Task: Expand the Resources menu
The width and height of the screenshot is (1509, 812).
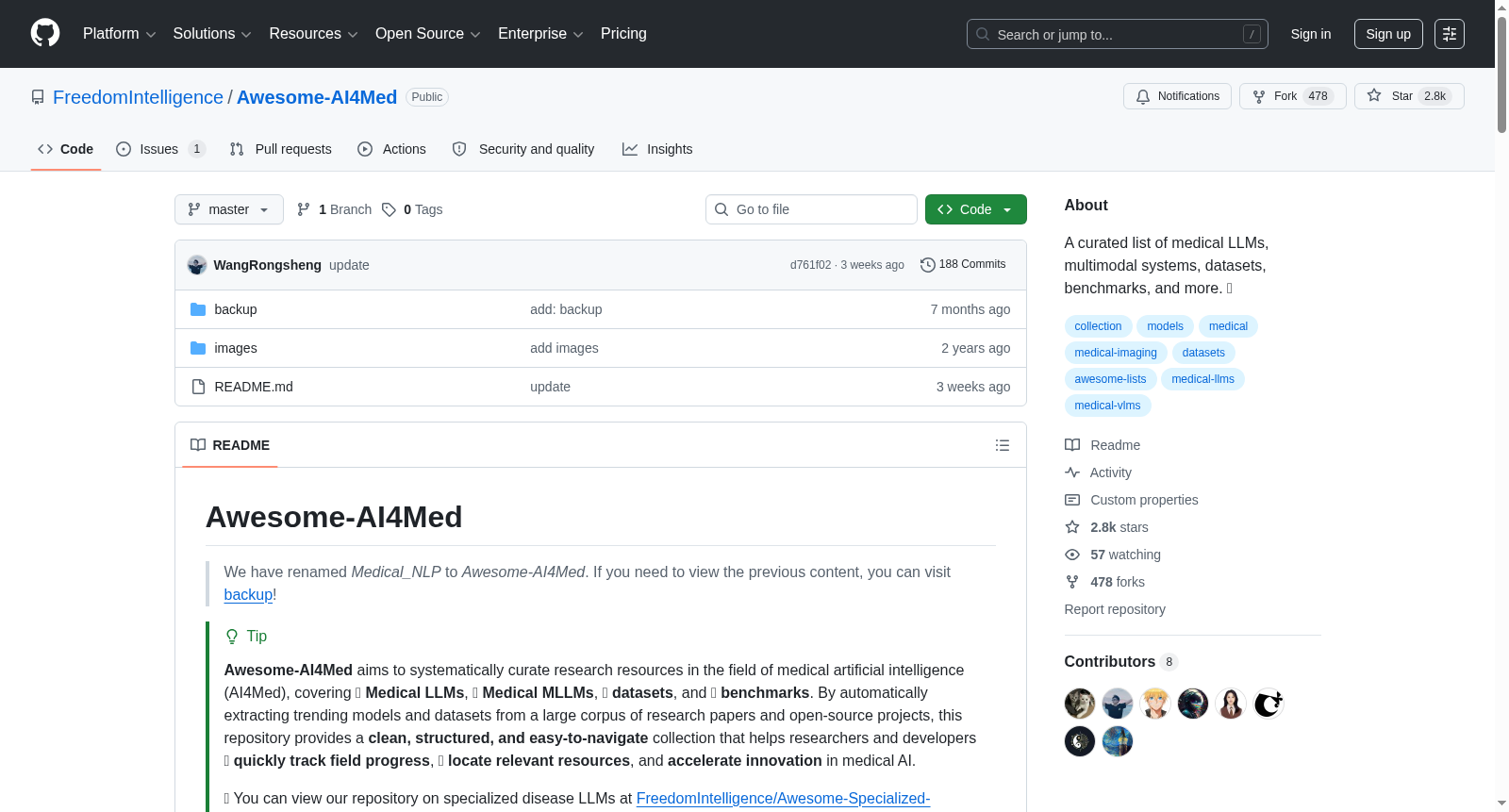Action: 313,34
